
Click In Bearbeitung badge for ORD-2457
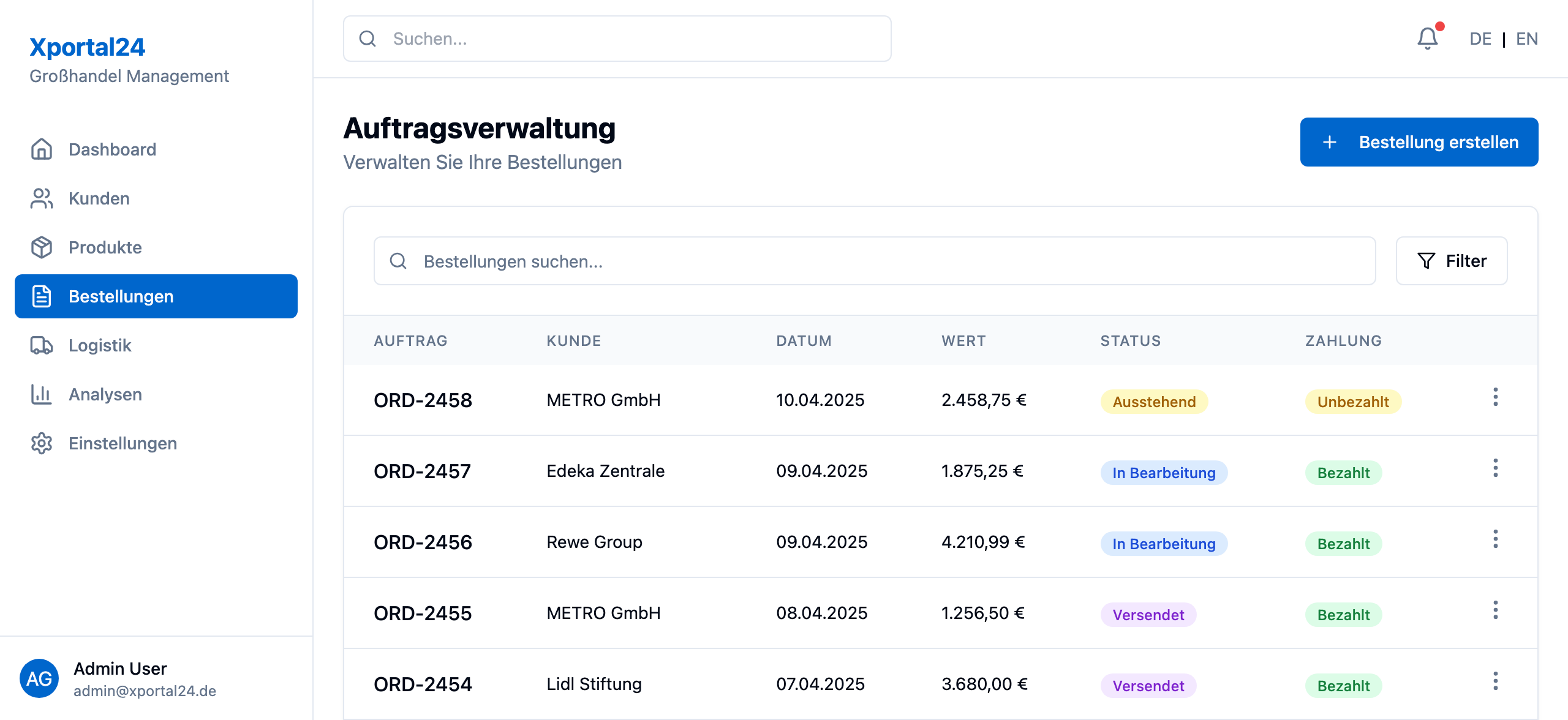point(1164,473)
